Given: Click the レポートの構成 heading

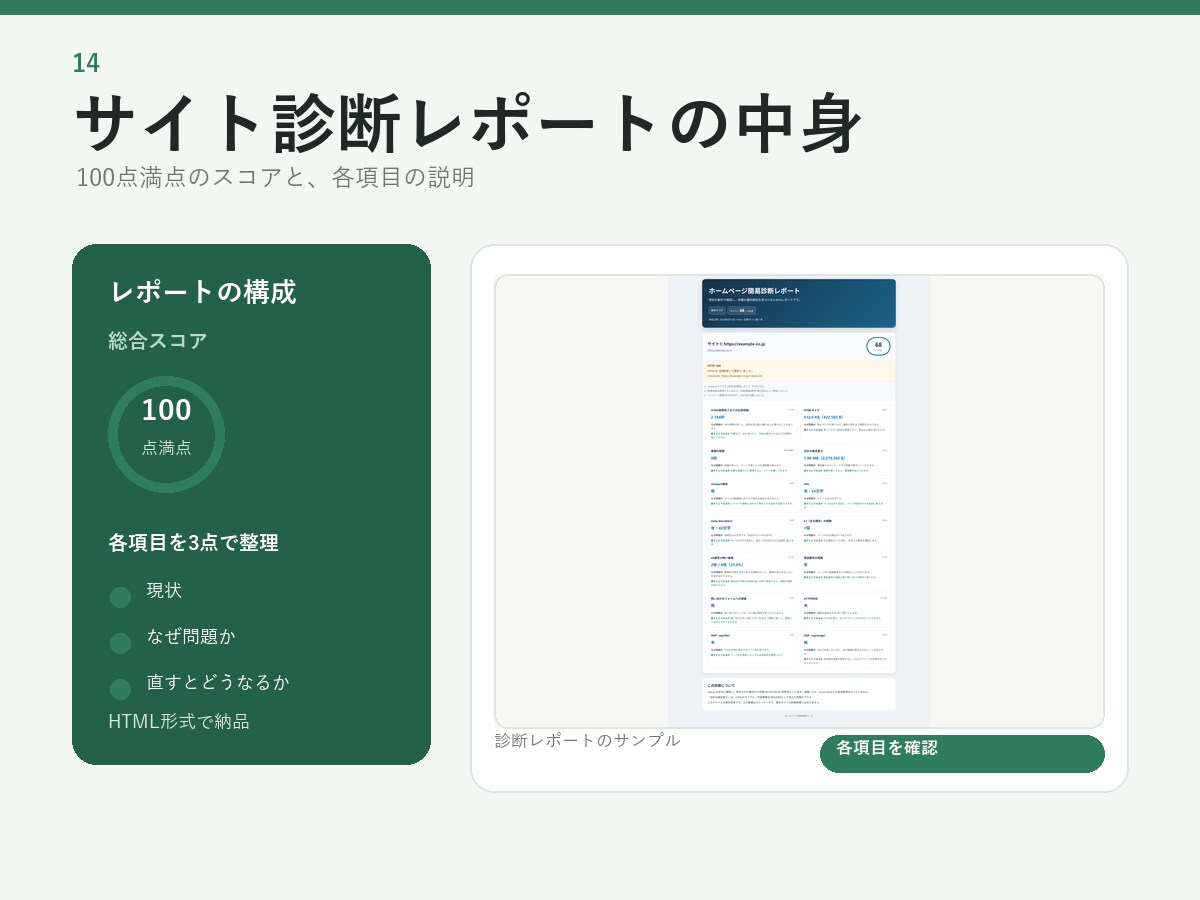Looking at the screenshot, I should pyautogui.click(x=203, y=292).
